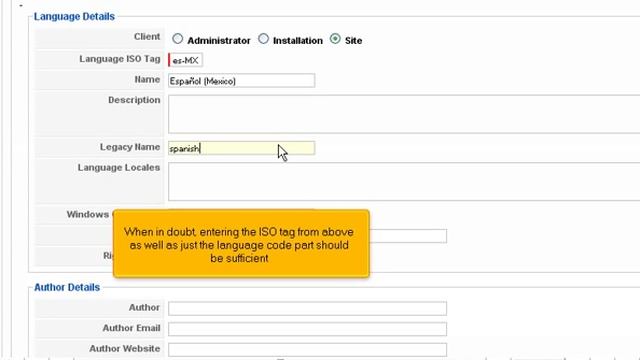Screen dimensions: 640x360
Task: Click the Name field containing Español (Mexico)
Action: tap(241, 80)
